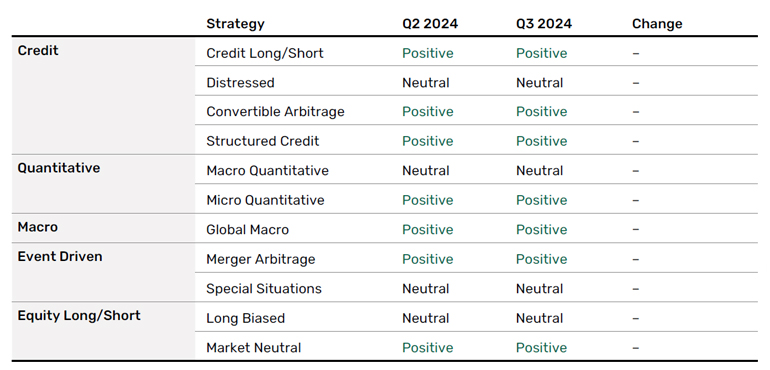
Task: Click the Credit category label
Action: 38,51
